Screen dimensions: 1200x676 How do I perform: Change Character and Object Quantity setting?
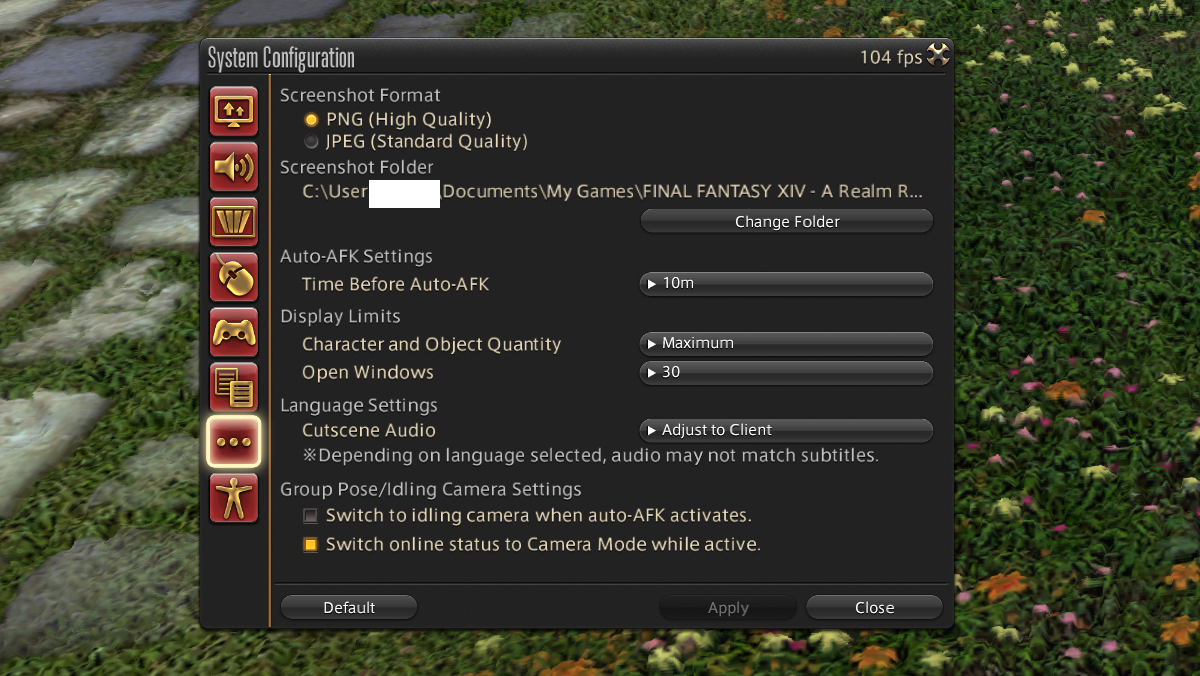click(x=786, y=343)
